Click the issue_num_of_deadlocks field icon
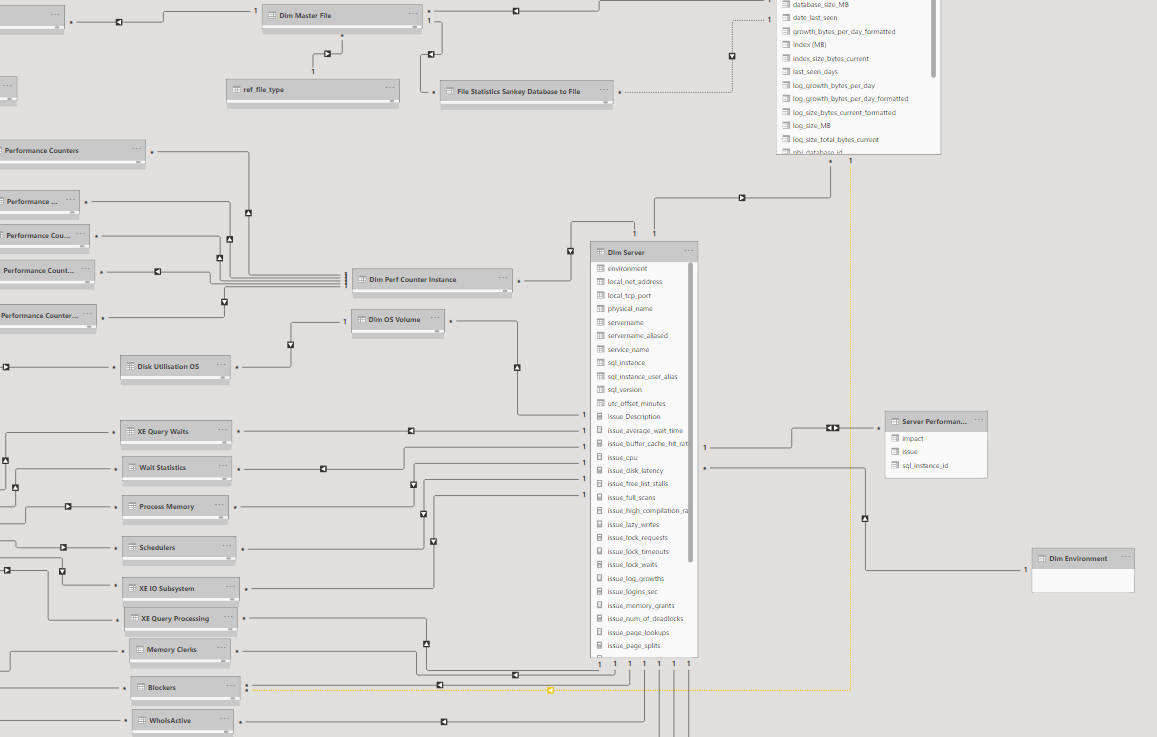The width and height of the screenshot is (1157, 737). [x=600, y=618]
